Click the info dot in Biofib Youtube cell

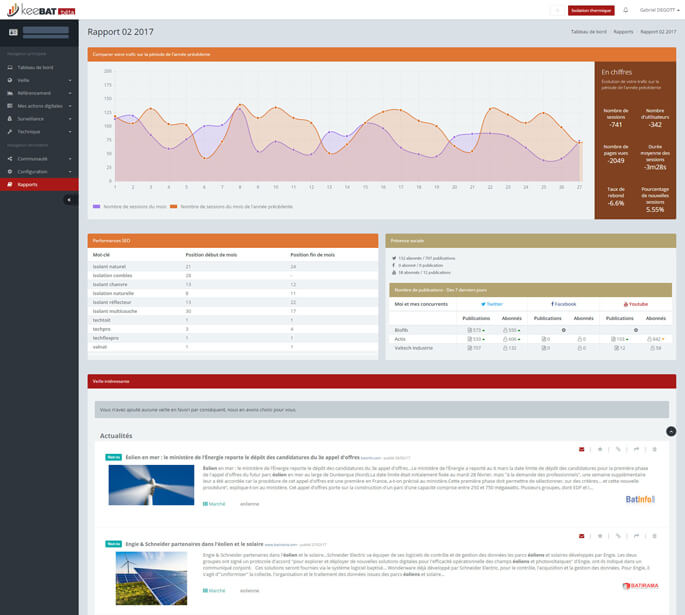pyautogui.click(x=636, y=330)
